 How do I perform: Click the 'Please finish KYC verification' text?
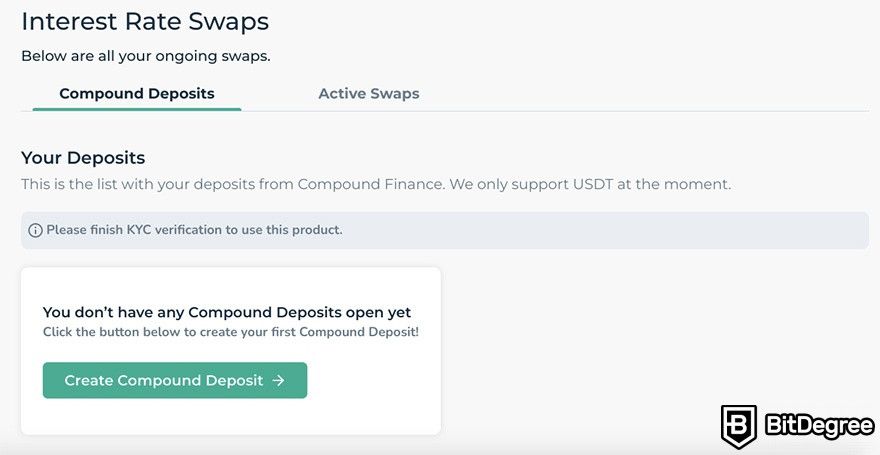(x=194, y=230)
